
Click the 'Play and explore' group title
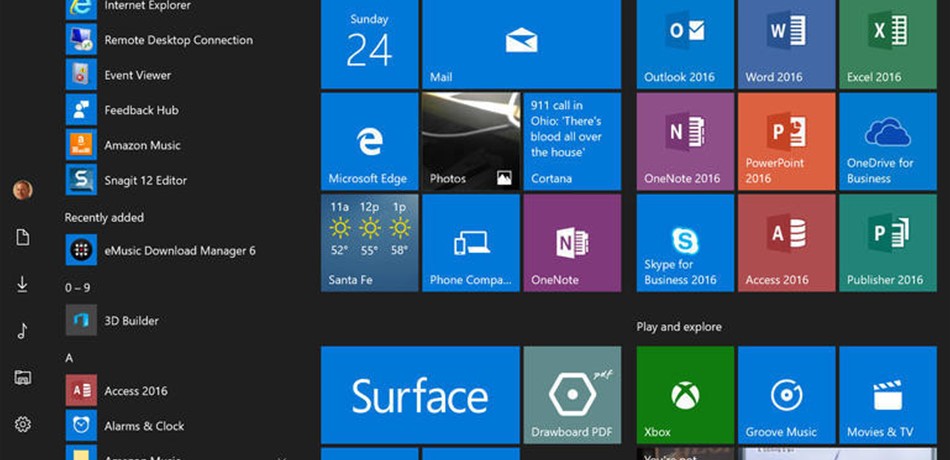679,327
